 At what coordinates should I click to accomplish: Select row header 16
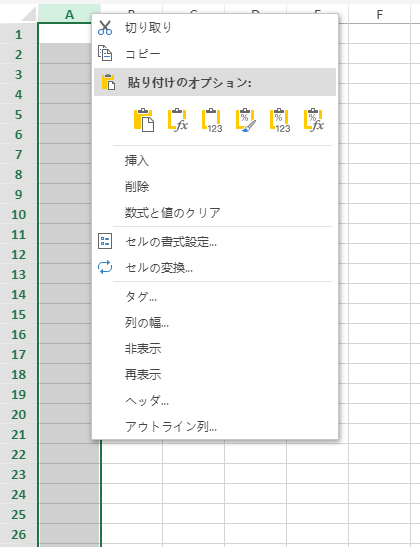(x=18, y=334)
